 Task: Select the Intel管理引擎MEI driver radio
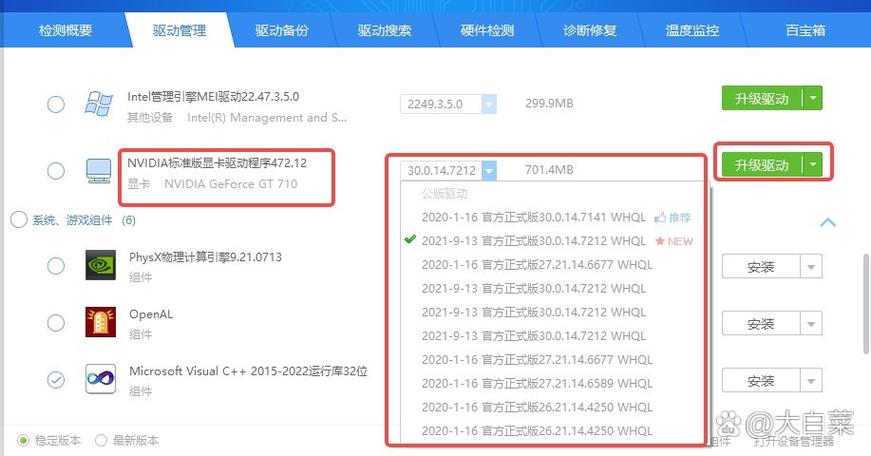click(x=56, y=104)
